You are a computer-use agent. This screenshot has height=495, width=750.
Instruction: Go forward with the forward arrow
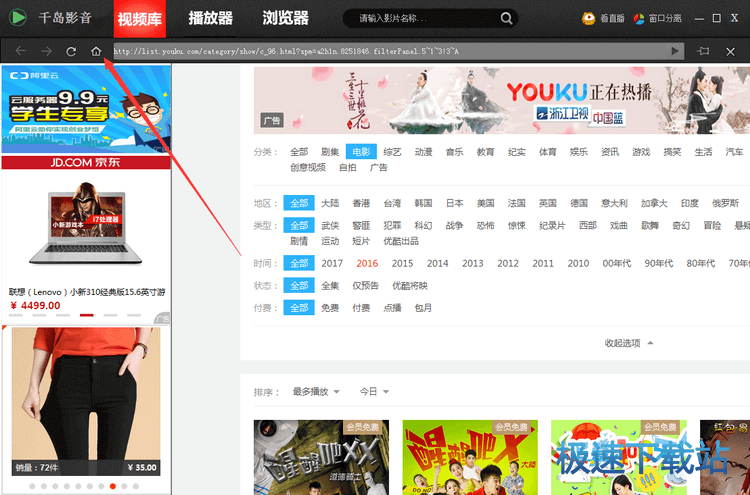pos(46,51)
